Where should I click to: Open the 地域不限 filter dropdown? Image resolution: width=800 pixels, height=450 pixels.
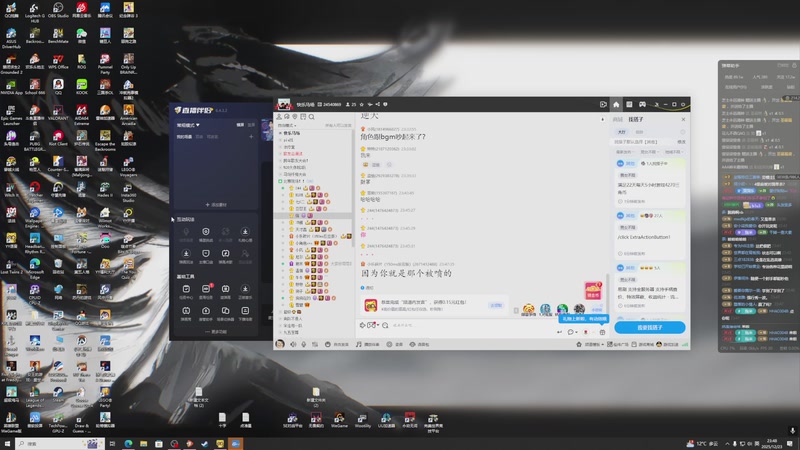(x=673, y=152)
